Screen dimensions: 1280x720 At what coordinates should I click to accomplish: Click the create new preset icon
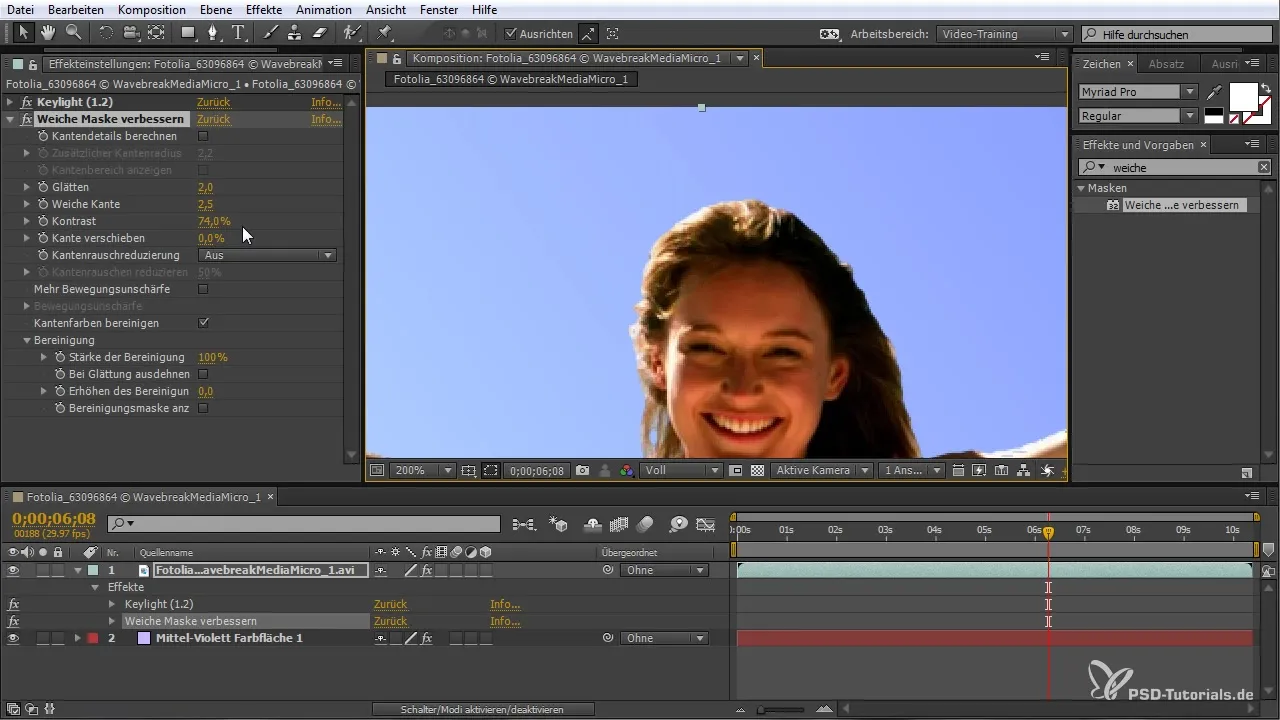(1246, 472)
